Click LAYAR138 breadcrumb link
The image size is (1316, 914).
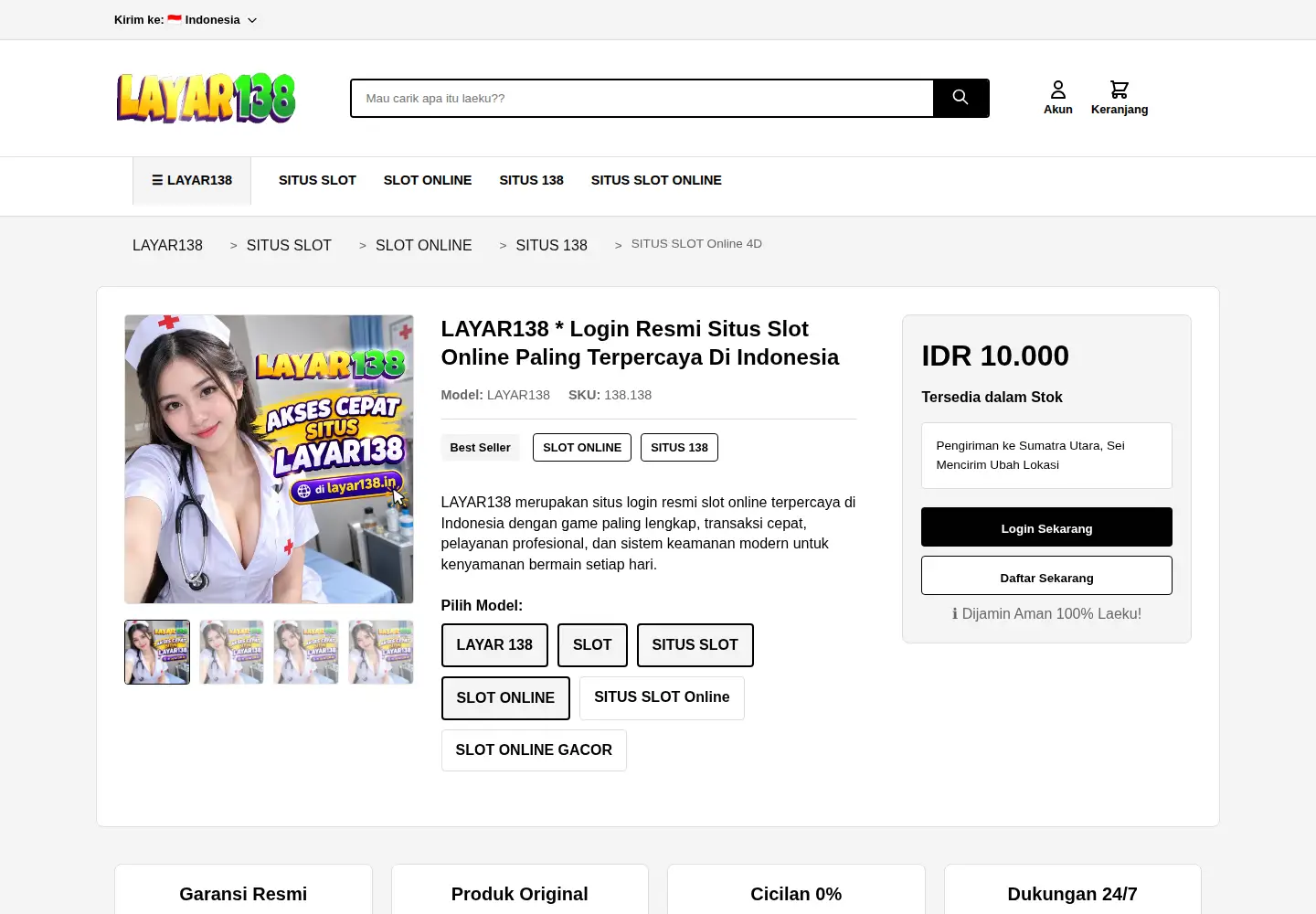(167, 245)
